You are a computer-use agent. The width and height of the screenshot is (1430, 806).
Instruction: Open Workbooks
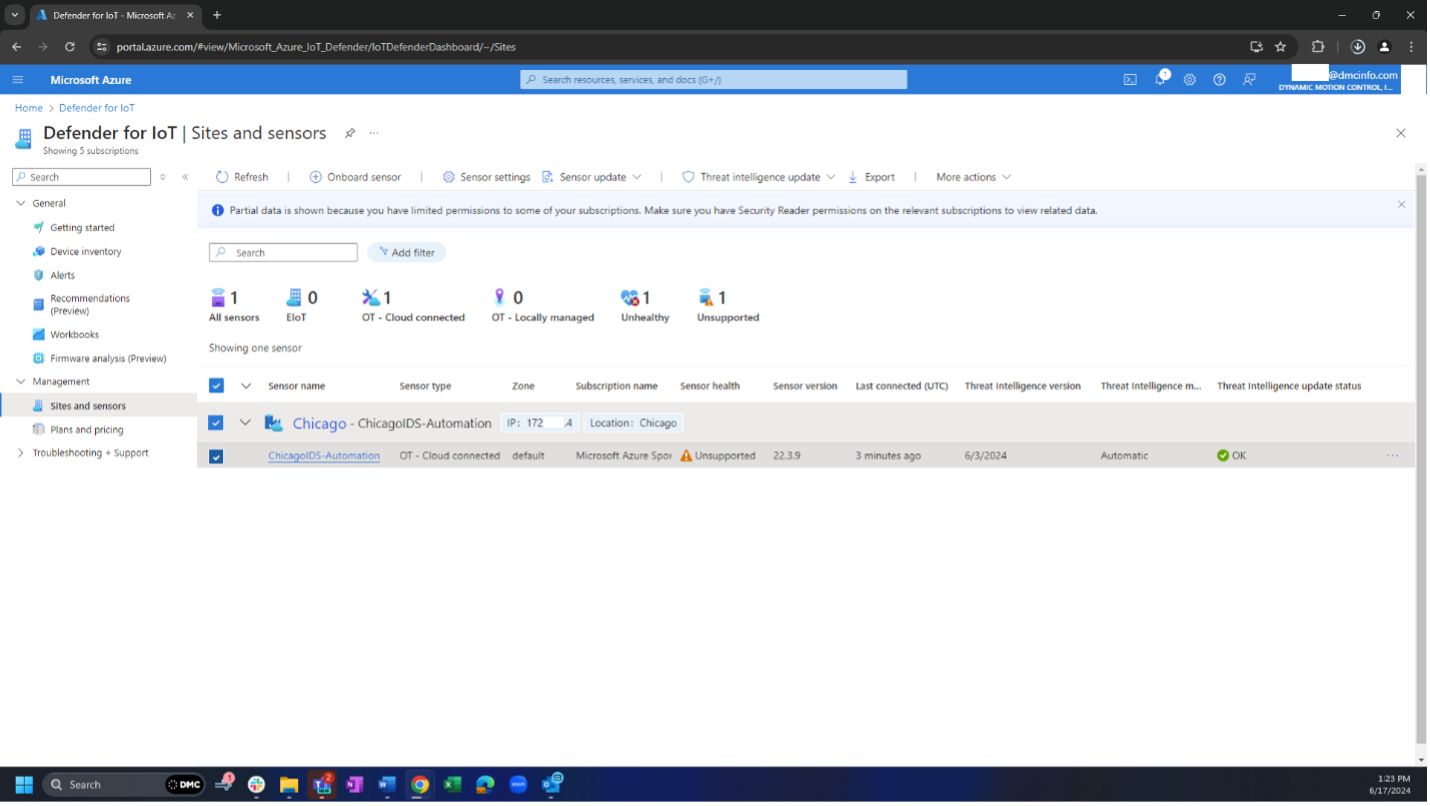tap(74, 335)
